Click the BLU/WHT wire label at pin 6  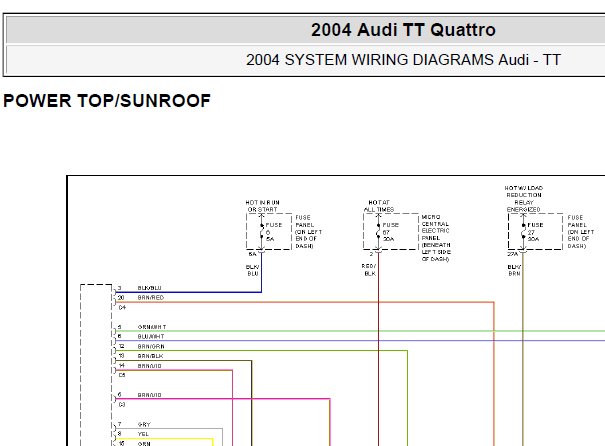[x=151, y=337]
